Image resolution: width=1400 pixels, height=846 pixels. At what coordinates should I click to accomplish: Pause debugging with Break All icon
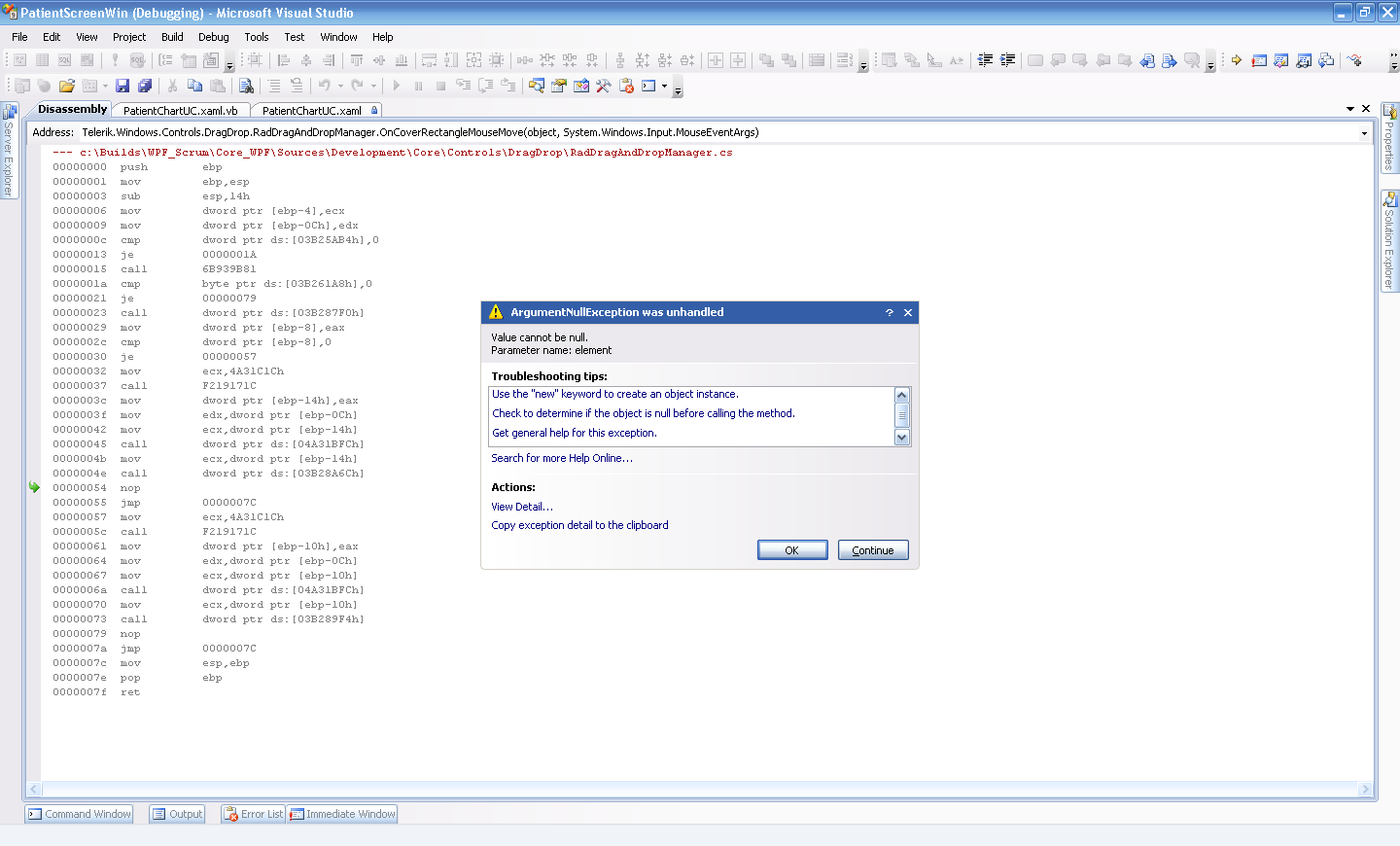pyautogui.click(x=418, y=86)
